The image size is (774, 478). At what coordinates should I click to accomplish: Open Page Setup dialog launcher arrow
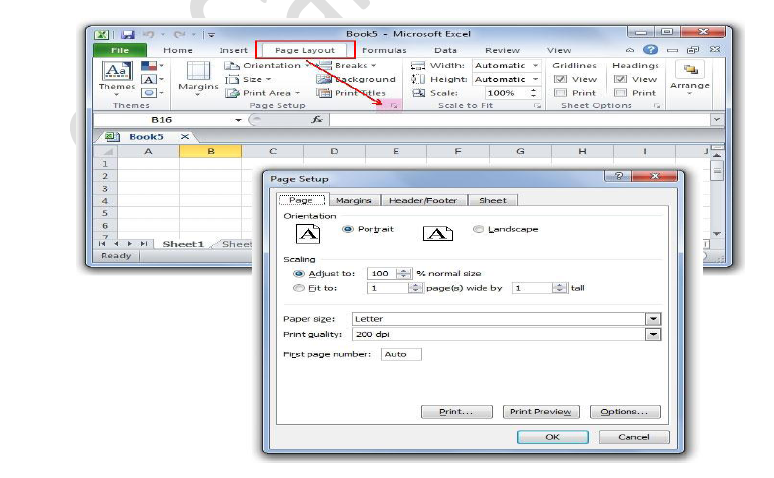395,105
